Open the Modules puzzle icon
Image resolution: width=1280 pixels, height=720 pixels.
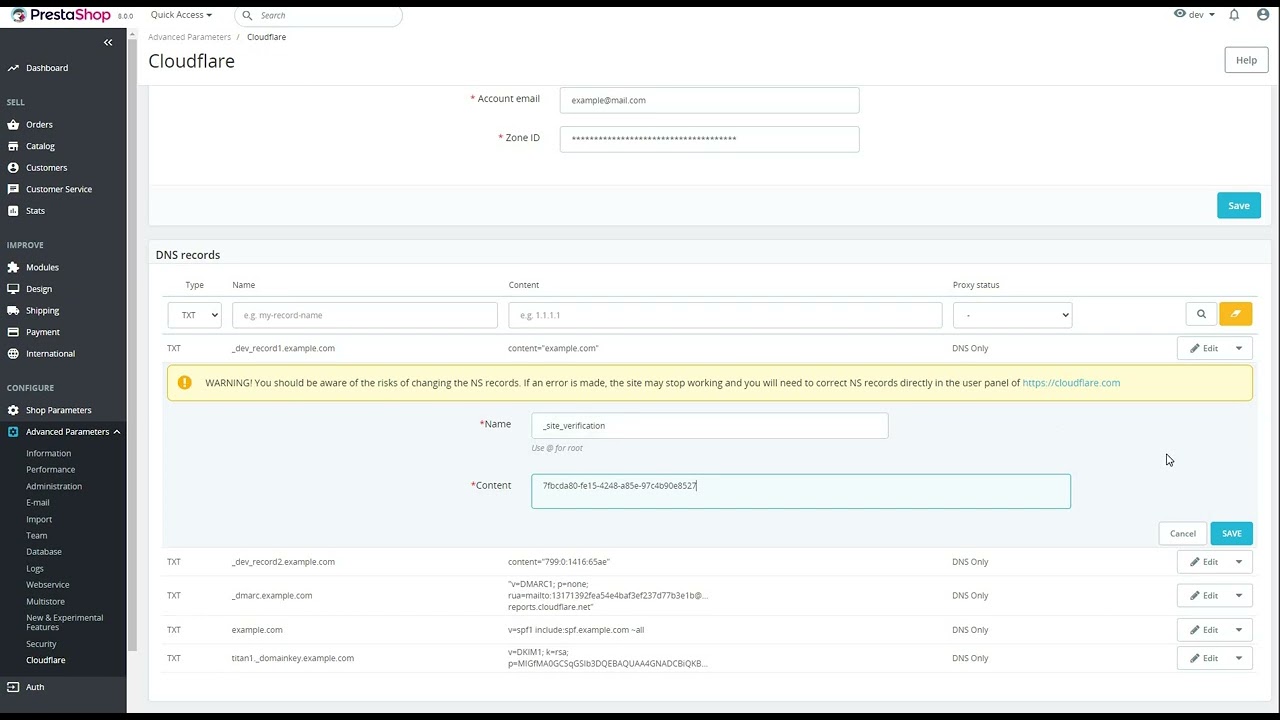pos(13,268)
